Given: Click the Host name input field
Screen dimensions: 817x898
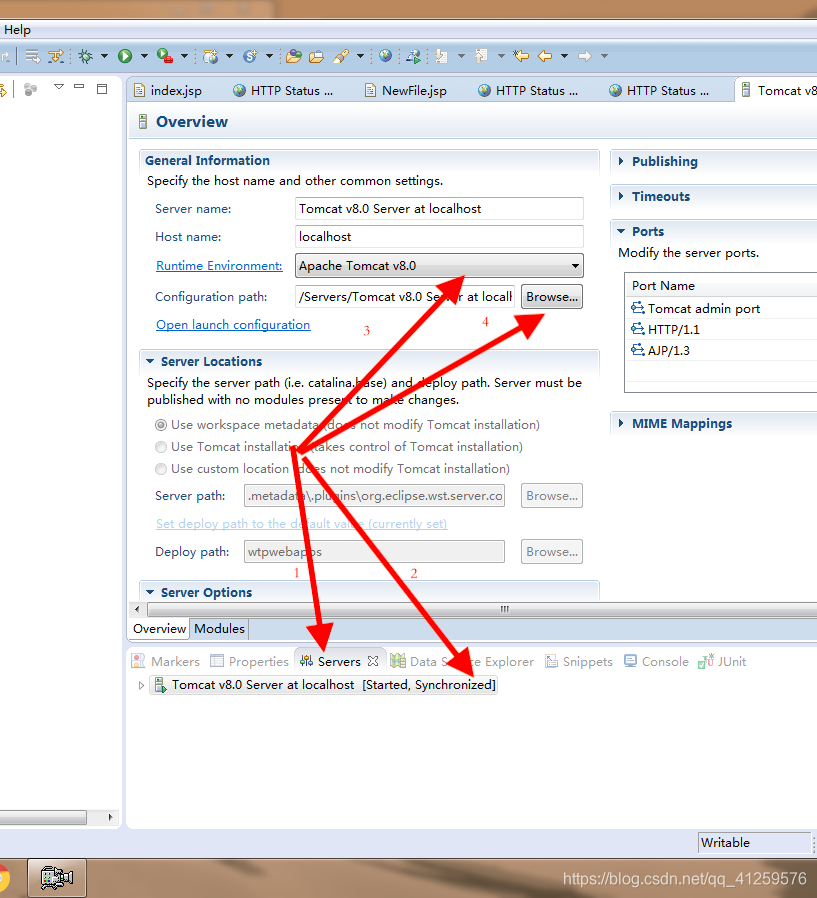Looking at the screenshot, I should click(439, 237).
